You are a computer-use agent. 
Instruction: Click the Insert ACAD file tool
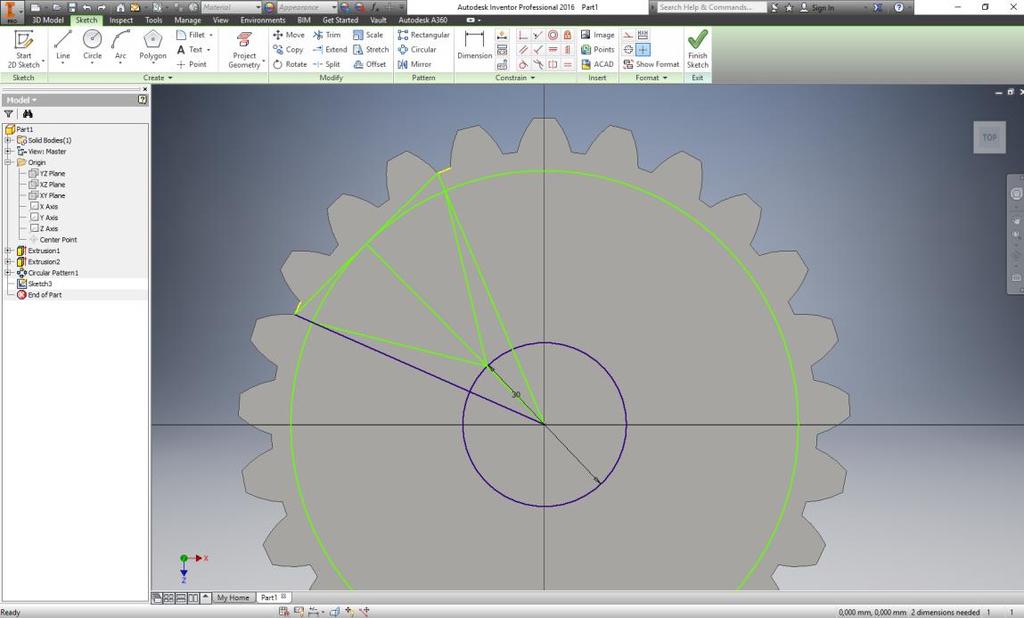pos(598,64)
